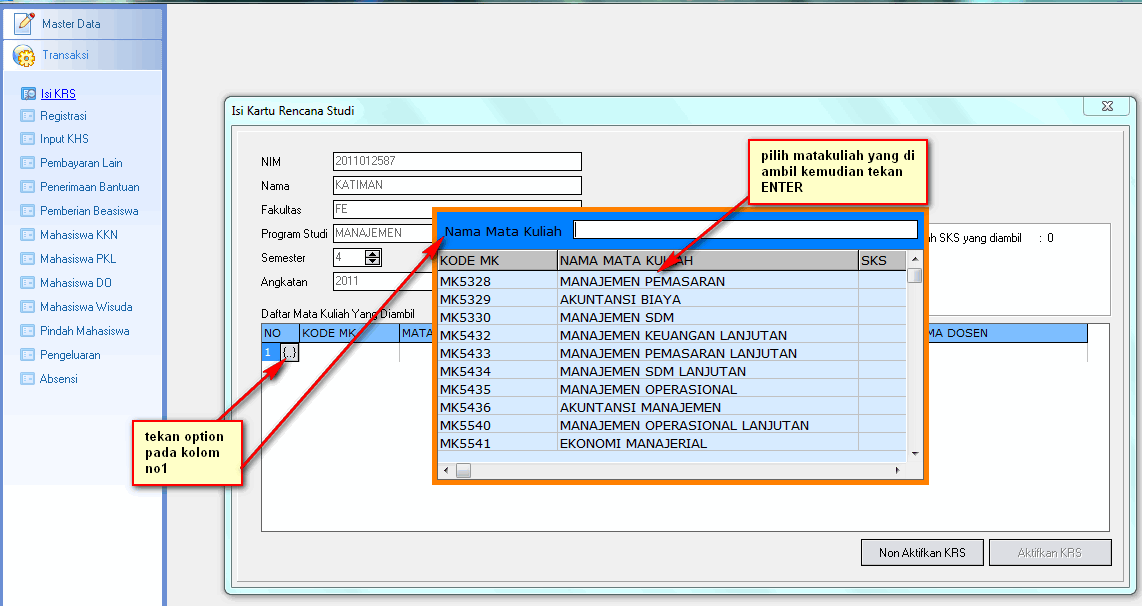1142x606 pixels.
Task: Click Aktifkan KRS button
Action: pos(1050,552)
